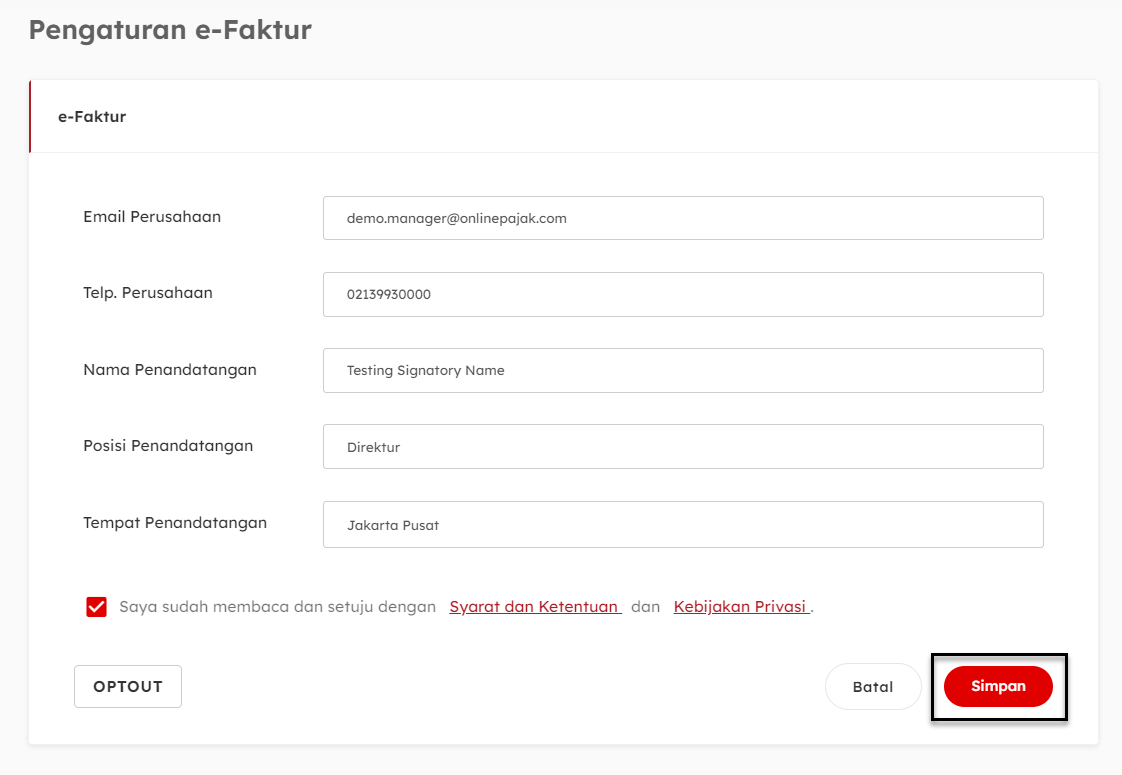Click the Telp. Perusahaan label text
The width and height of the screenshot is (1122, 775).
148,293
